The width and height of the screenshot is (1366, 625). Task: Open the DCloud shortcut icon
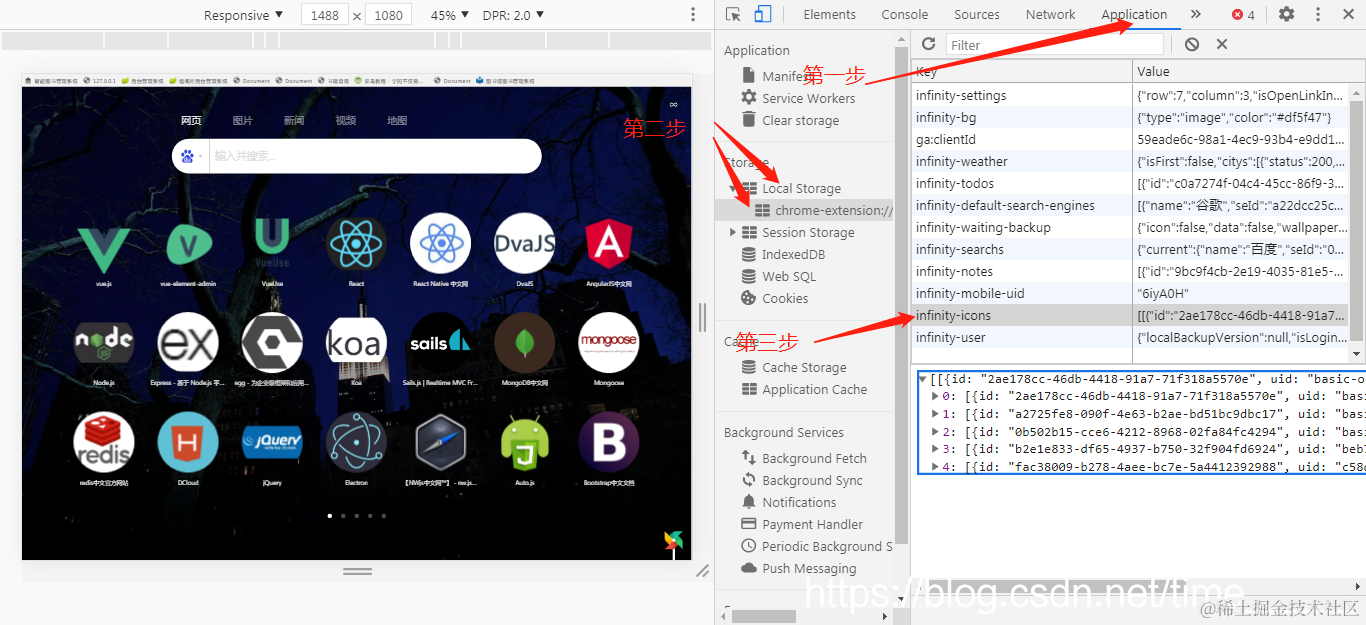coord(188,442)
